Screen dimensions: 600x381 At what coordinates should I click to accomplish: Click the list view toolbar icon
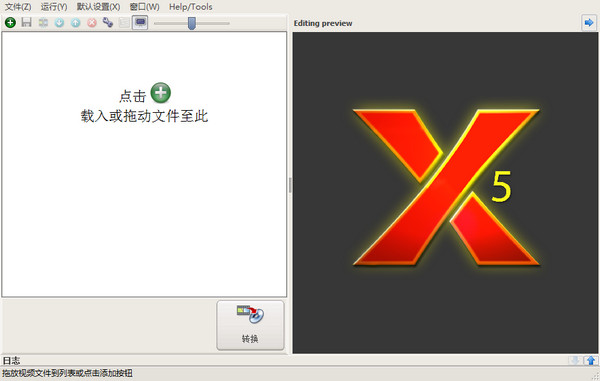tap(124, 23)
